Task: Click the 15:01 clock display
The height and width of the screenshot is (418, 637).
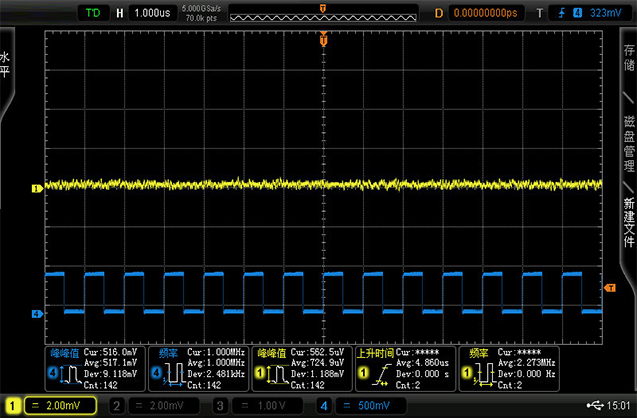Action: (618, 405)
